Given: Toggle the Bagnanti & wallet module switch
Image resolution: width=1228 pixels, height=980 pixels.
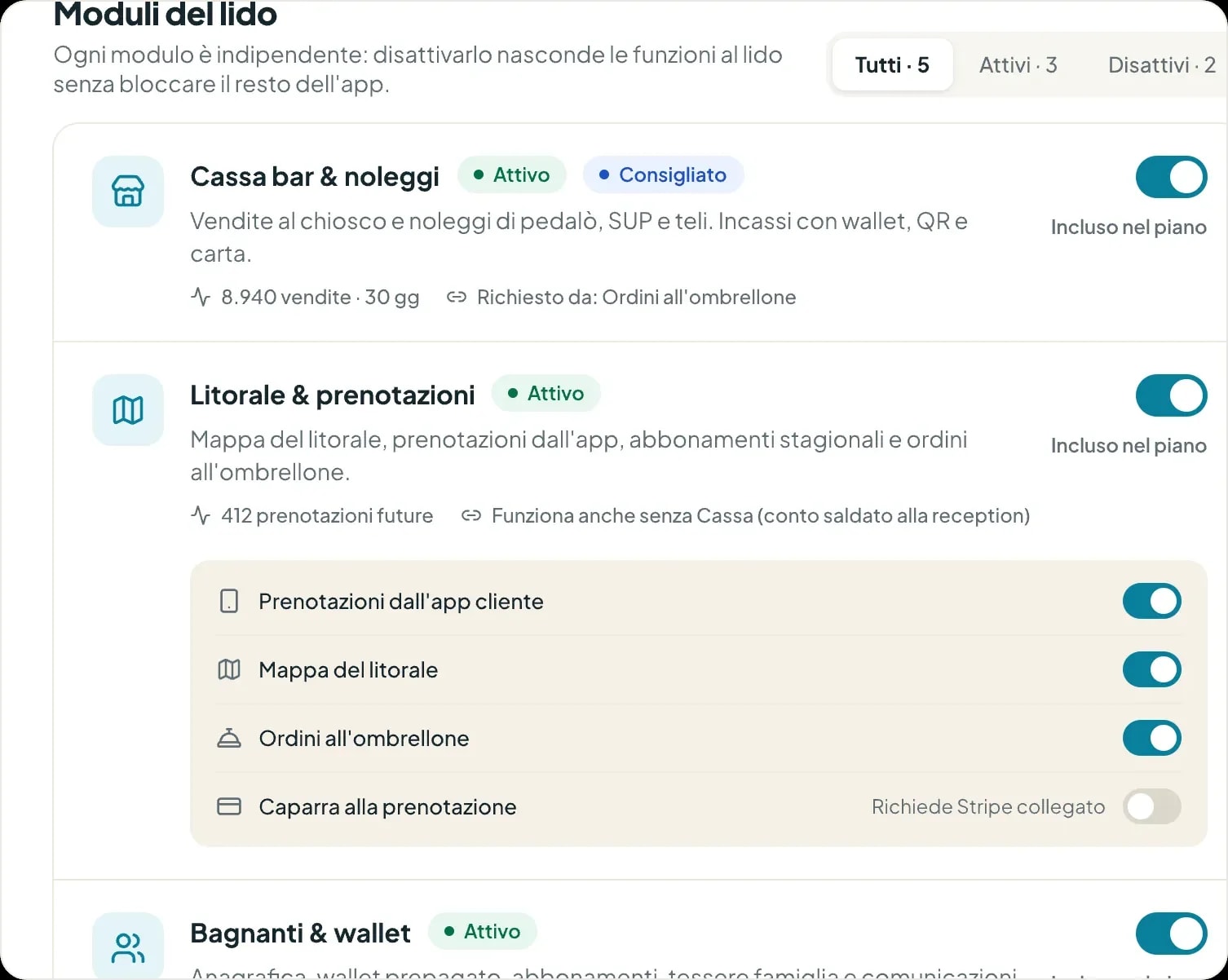Looking at the screenshot, I should pos(1172,934).
